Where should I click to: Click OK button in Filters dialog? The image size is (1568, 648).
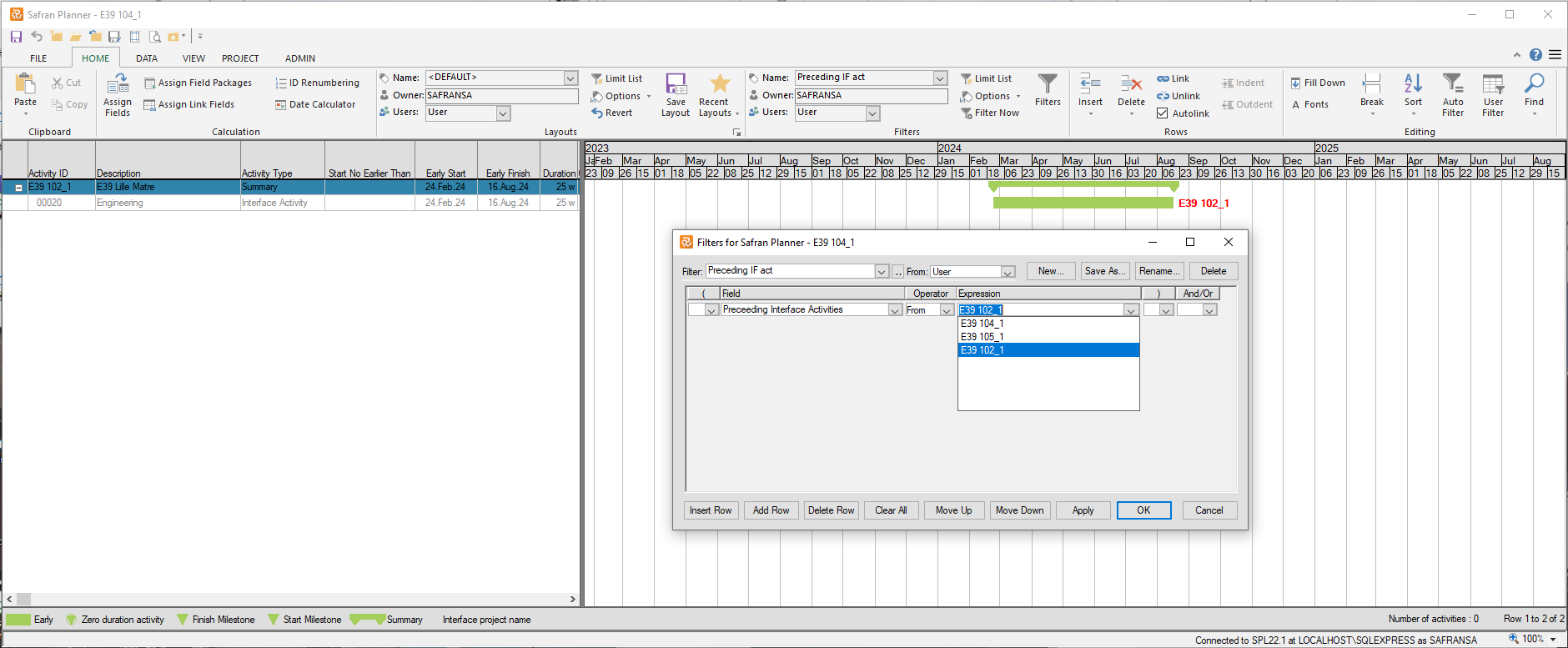point(1143,510)
